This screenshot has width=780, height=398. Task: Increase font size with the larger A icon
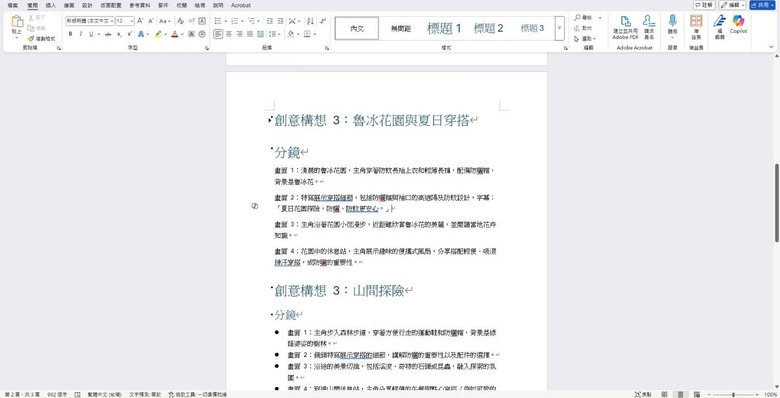click(140, 21)
